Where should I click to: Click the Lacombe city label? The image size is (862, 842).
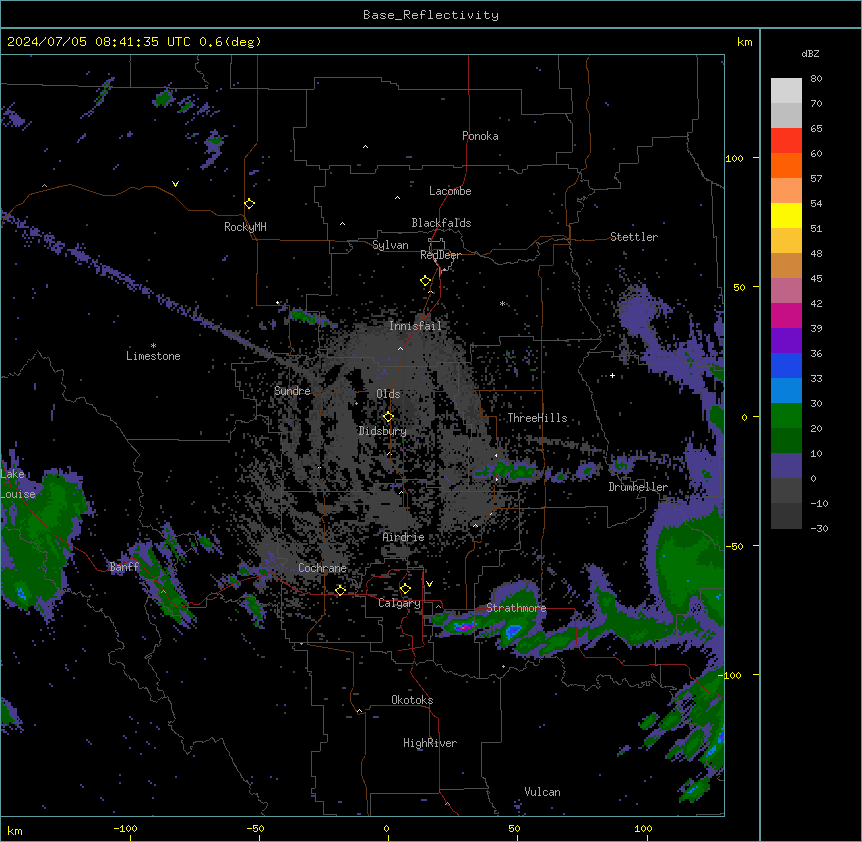point(450,191)
